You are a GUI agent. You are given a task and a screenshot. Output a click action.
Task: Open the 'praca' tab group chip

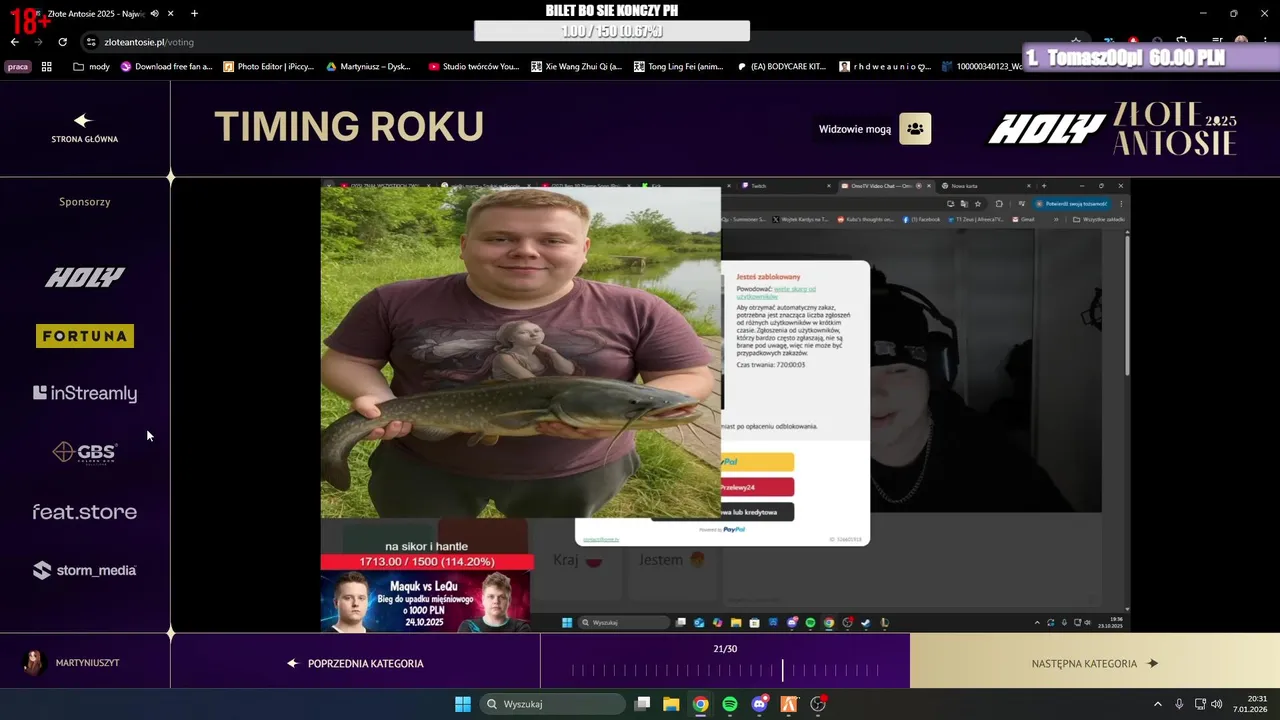[18, 67]
